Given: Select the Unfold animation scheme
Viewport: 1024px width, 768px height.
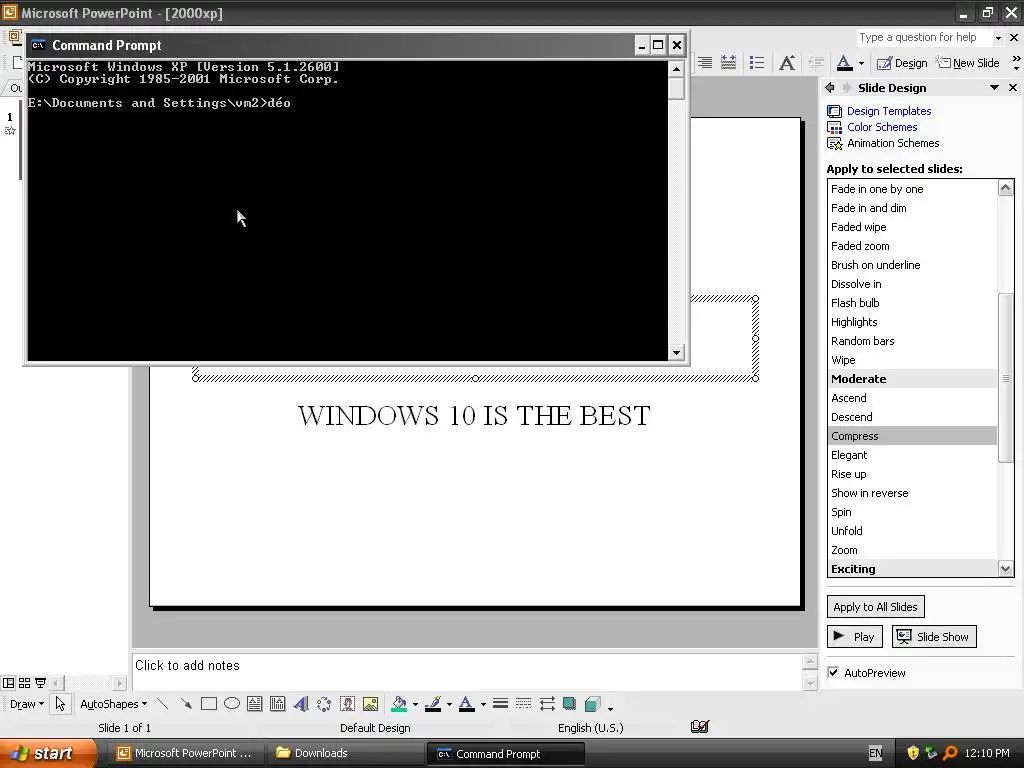Looking at the screenshot, I should tap(912, 531).
